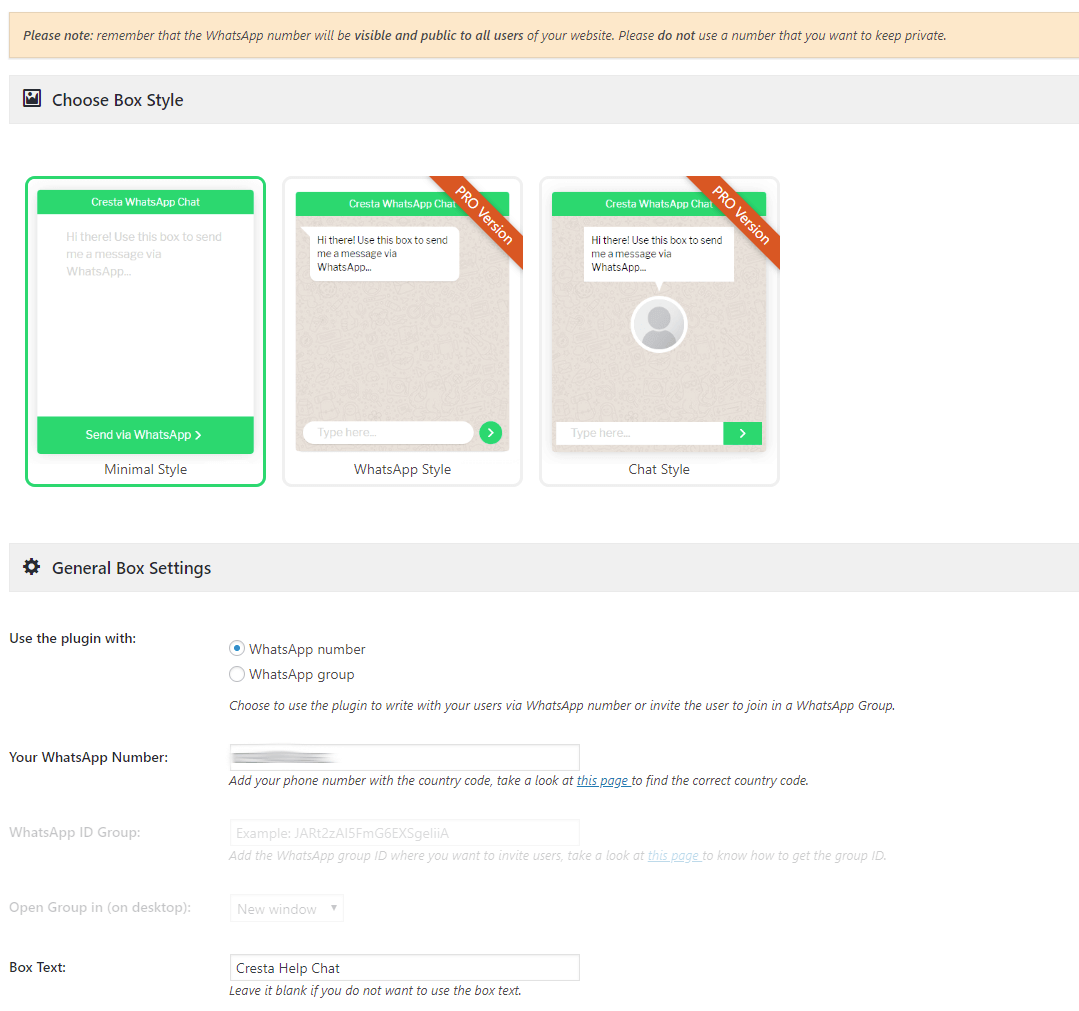The height and width of the screenshot is (1011, 1079).
Task: Click 'Leave it blank' hint under Box Text
Action: point(375,990)
